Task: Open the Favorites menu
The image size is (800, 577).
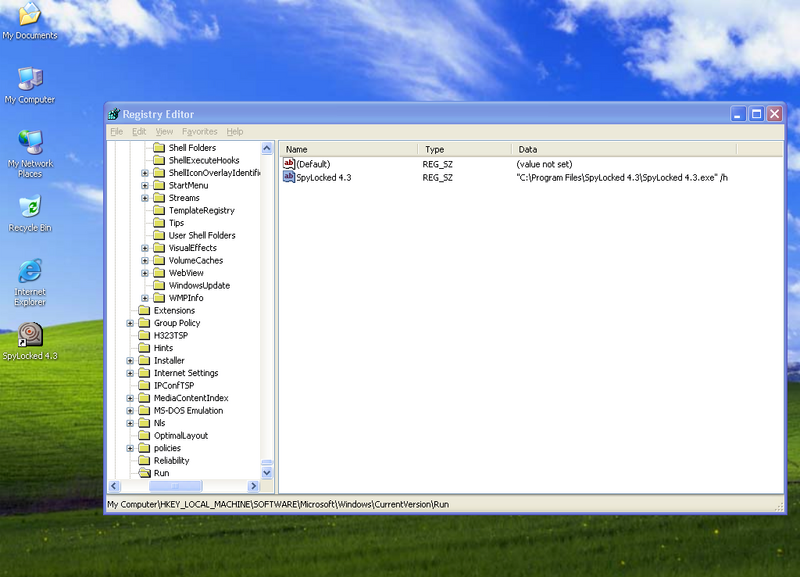Action: tap(199, 132)
